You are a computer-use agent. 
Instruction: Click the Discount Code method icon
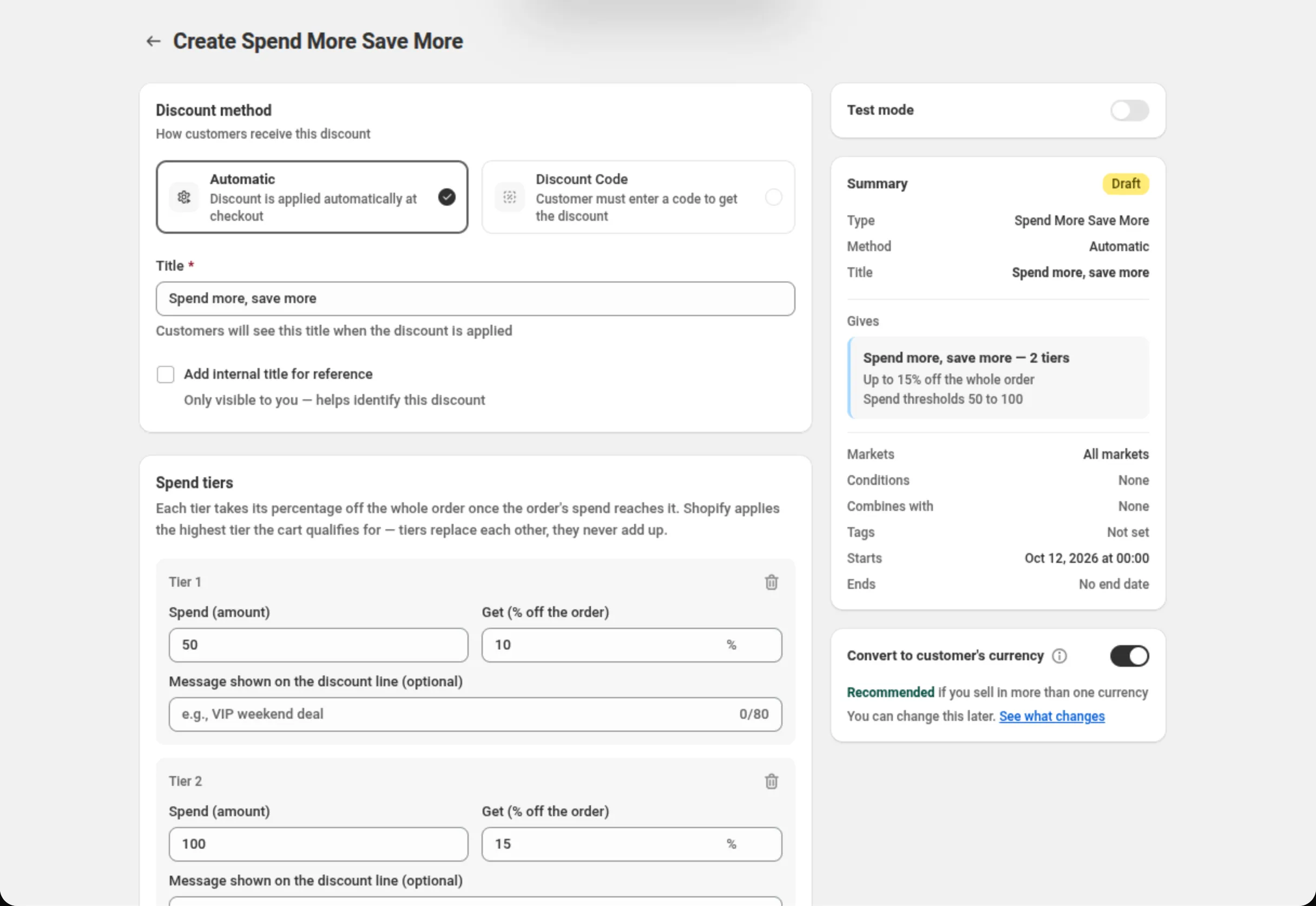(510, 197)
